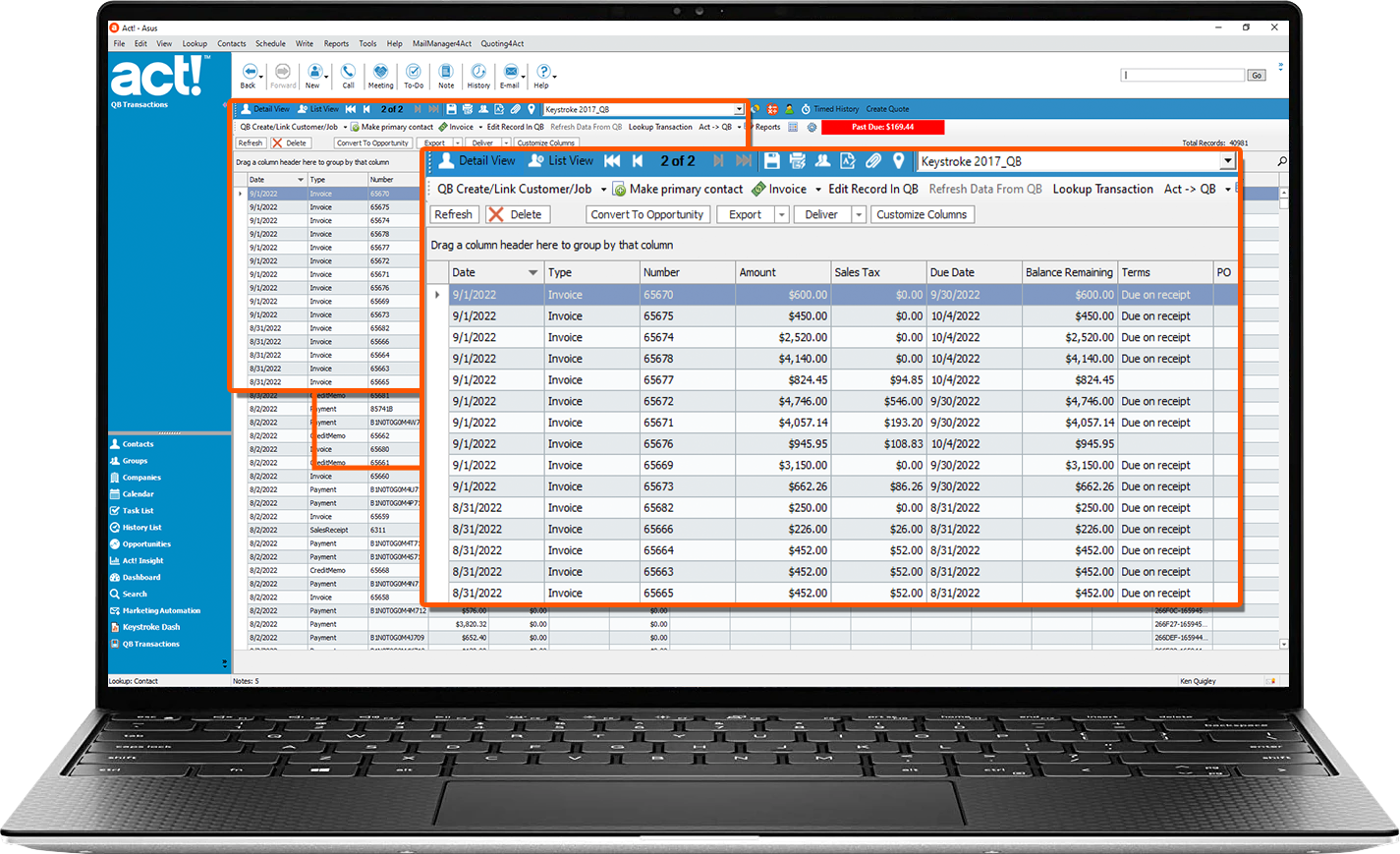Click the History clock icon in toolbar
Screen dimensions: 1400x854
pyautogui.click(x=478, y=72)
